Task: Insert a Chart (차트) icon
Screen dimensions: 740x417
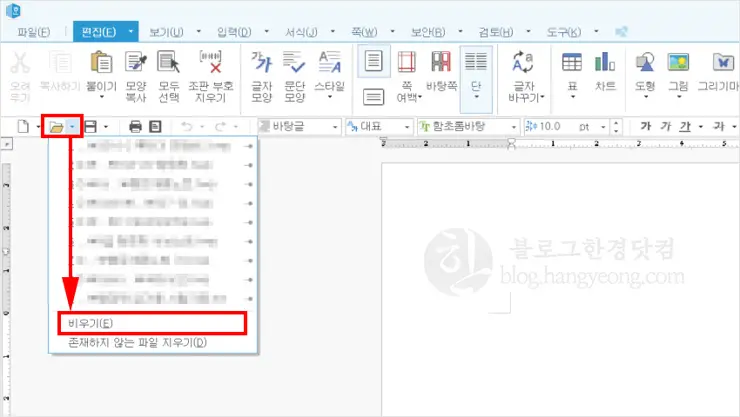Action: click(605, 62)
